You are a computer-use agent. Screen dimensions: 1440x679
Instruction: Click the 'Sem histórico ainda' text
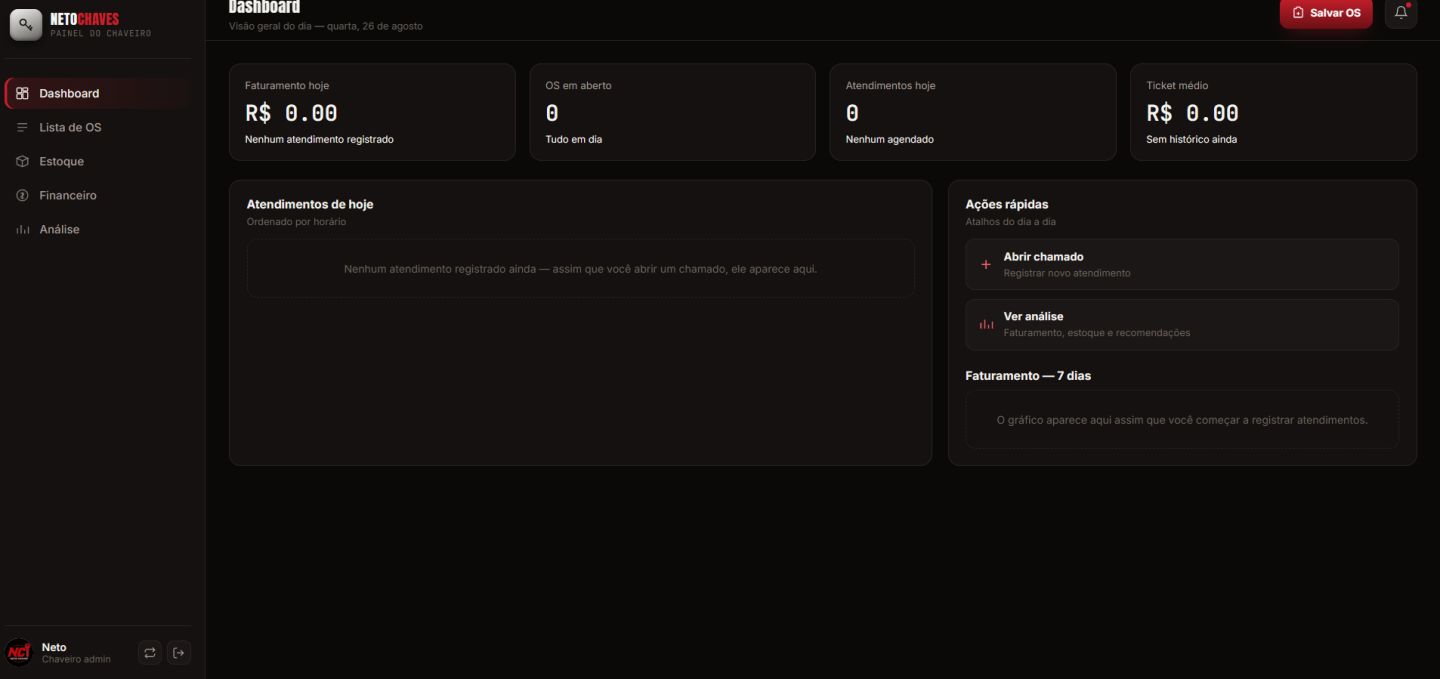[1191, 139]
